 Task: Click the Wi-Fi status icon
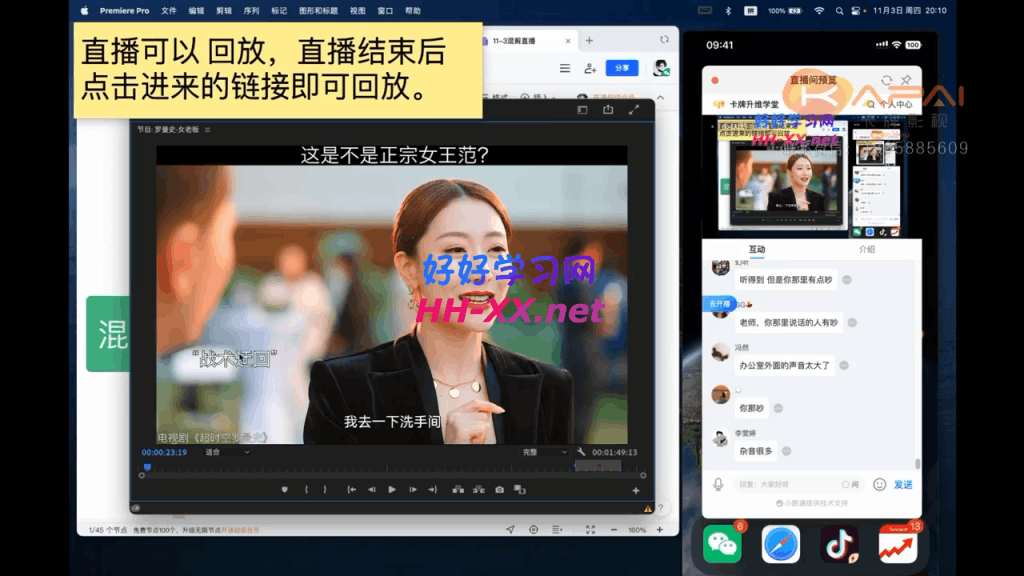point(819,11)
